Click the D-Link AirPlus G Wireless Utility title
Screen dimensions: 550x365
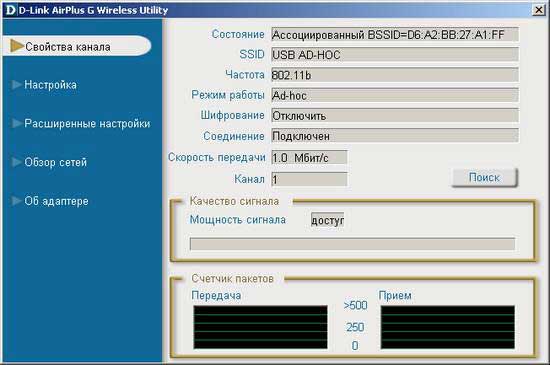tap(93, 10)
